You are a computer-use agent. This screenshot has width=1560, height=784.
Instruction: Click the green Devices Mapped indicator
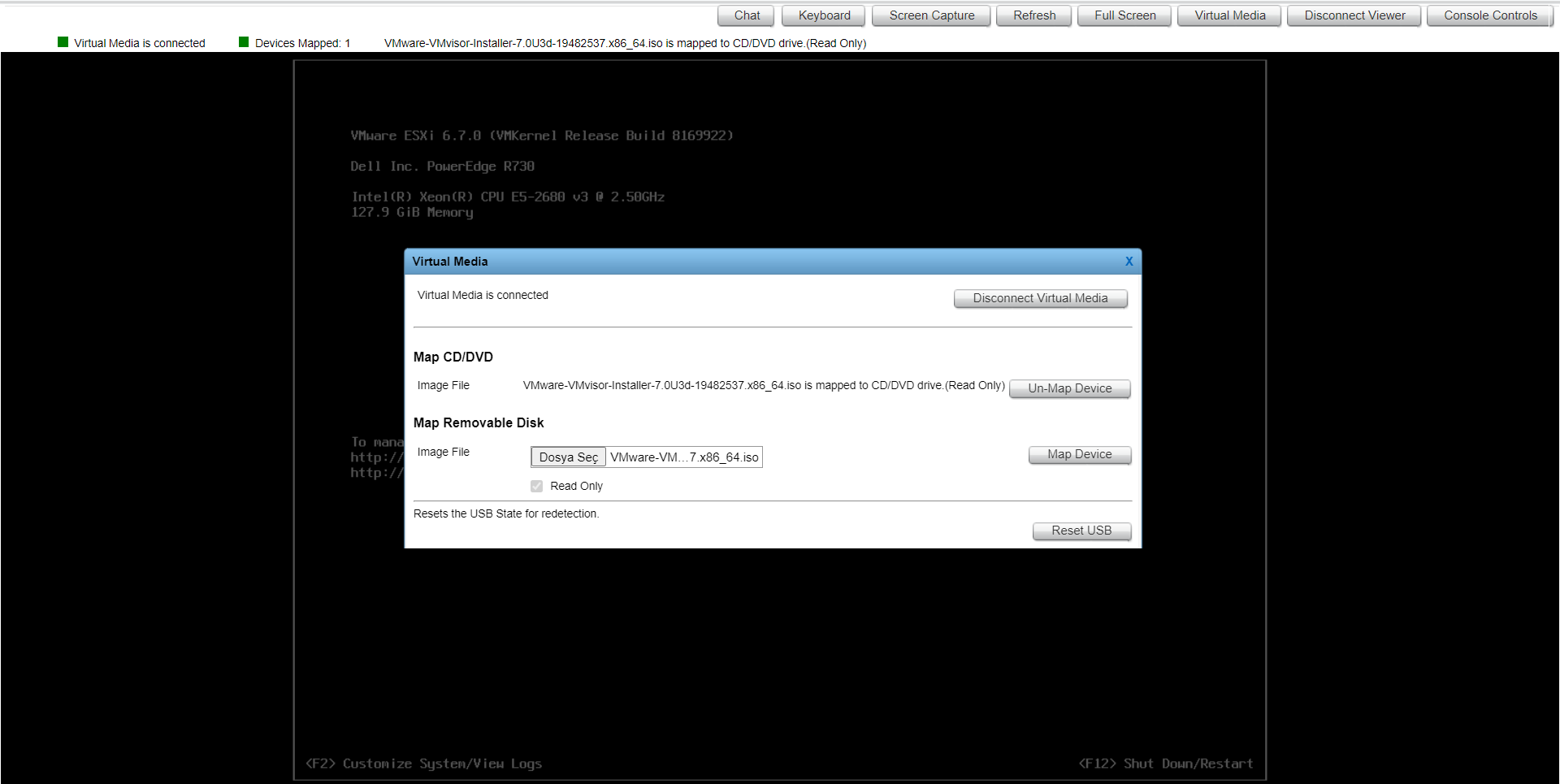tap(244, 42)
